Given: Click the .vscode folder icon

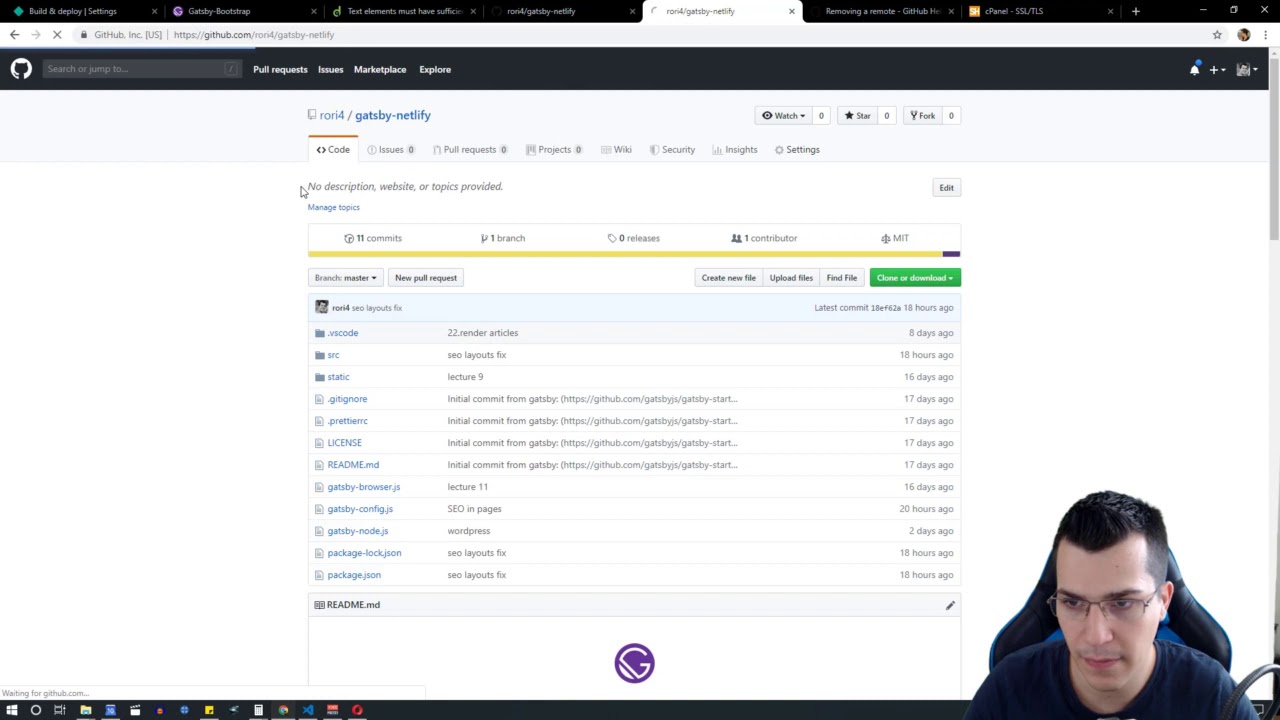Looking at the screenshot, I should (320, 333).
